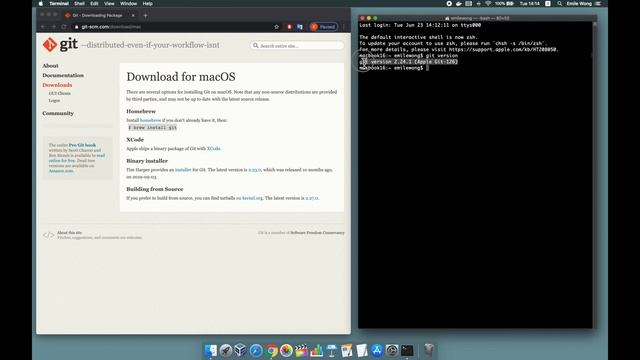
Task: Follow the homebrew link
Action: [150, 120]
